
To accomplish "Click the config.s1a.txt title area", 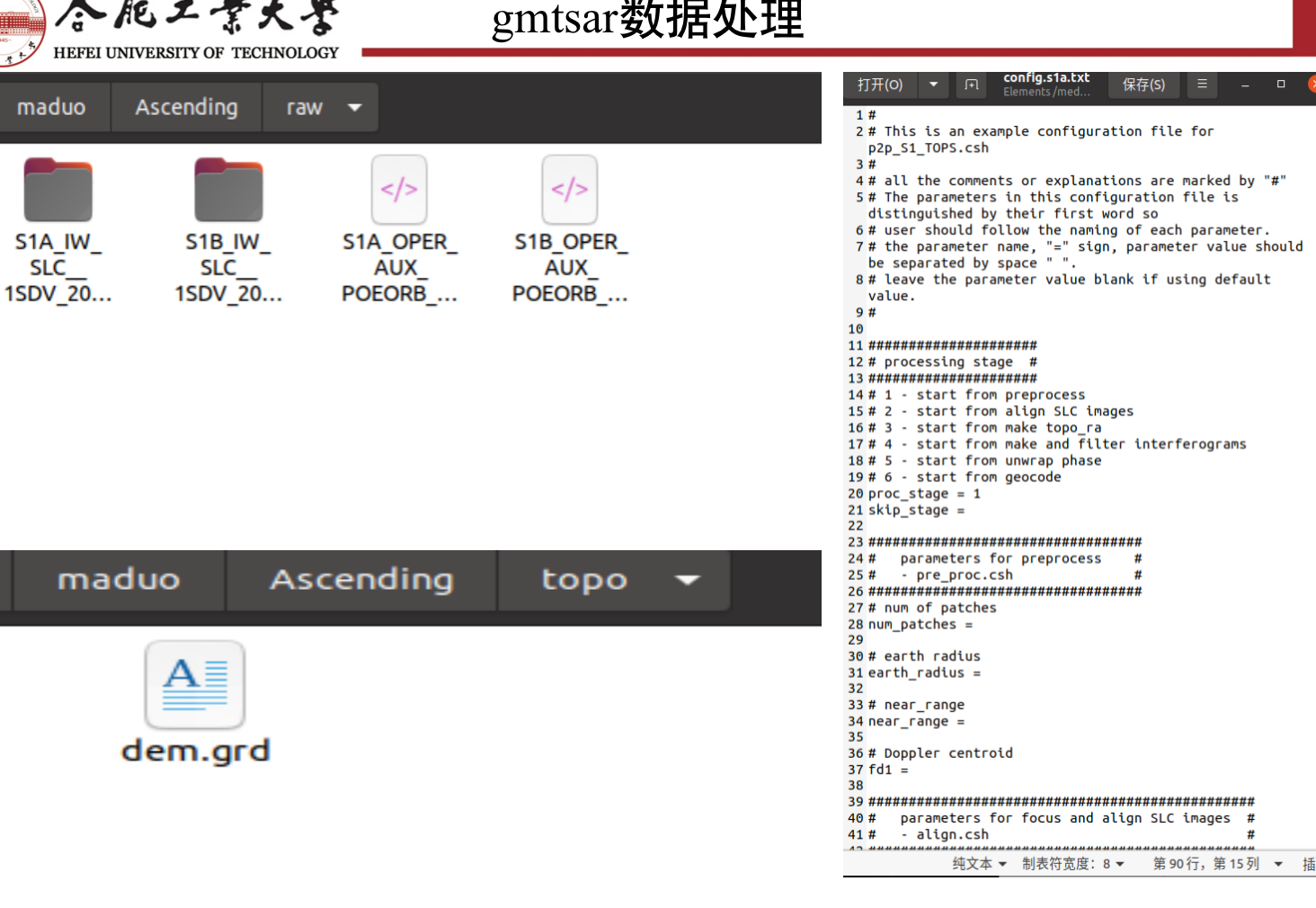I will [x=1046, y=84].
